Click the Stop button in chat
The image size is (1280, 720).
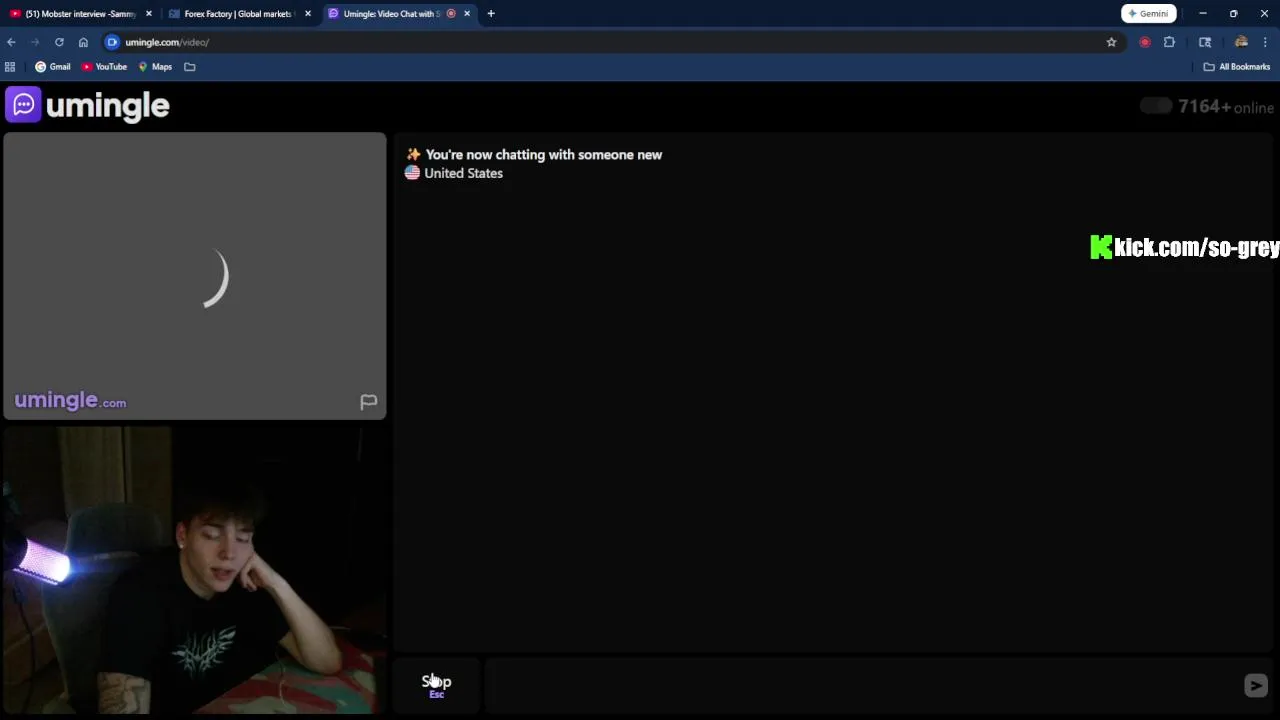coord(437,685)
